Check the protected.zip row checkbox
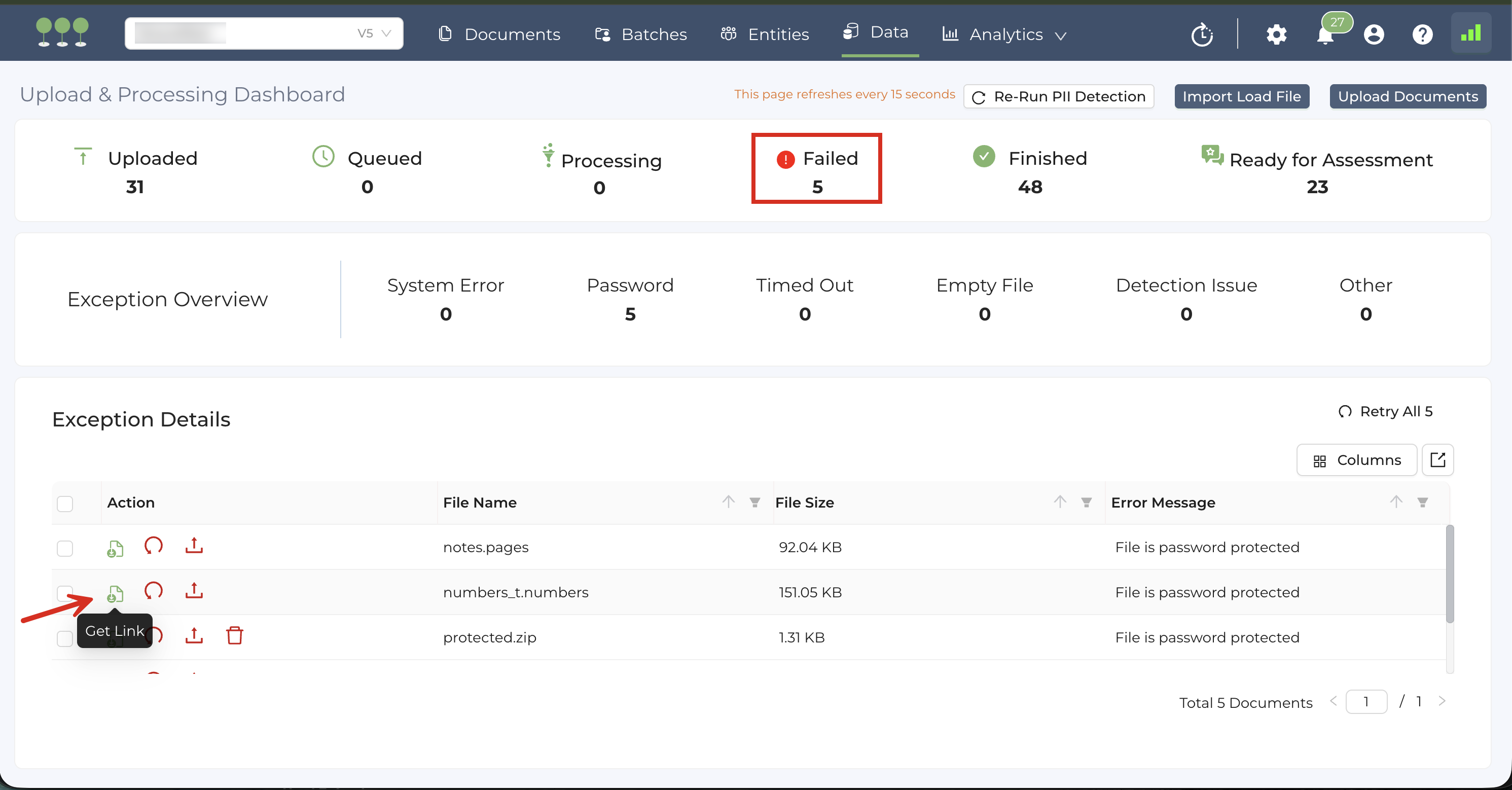The image size is (1512, 790). [64, 638]
